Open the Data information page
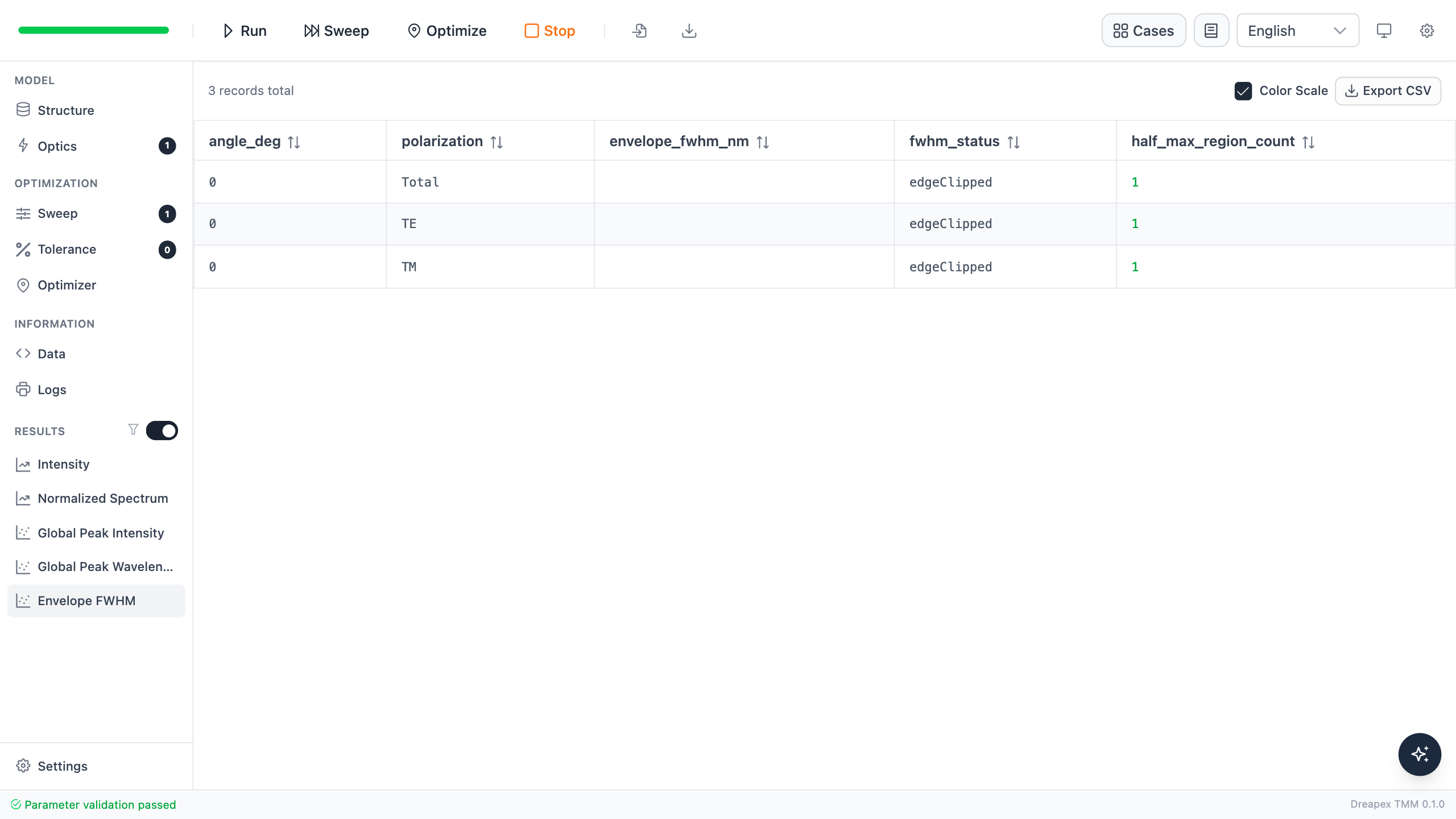 coord(96,354)
